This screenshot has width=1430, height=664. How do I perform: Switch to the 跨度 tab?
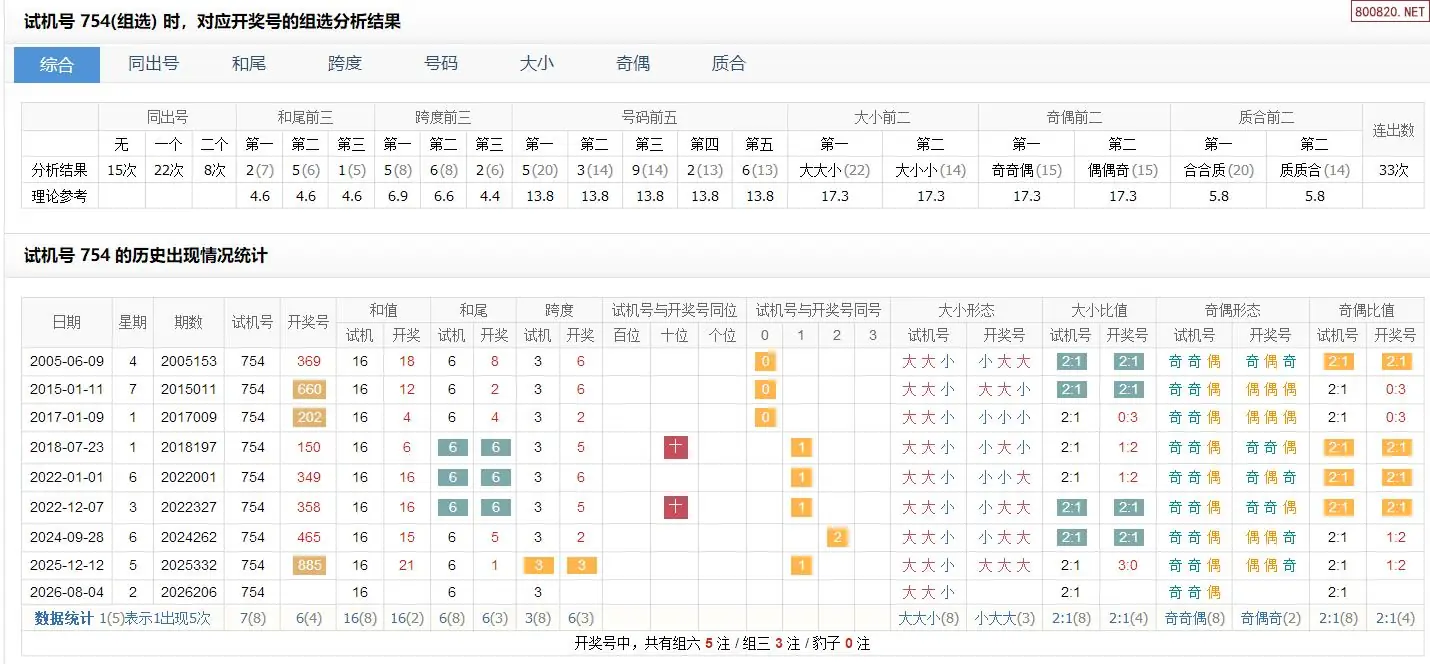[345, 64]
